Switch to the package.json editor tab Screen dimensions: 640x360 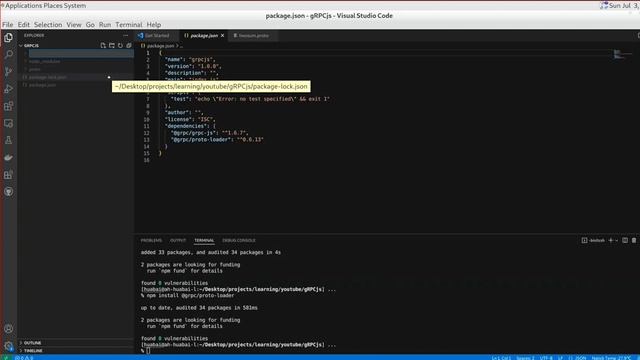click(x=203, y=36)
